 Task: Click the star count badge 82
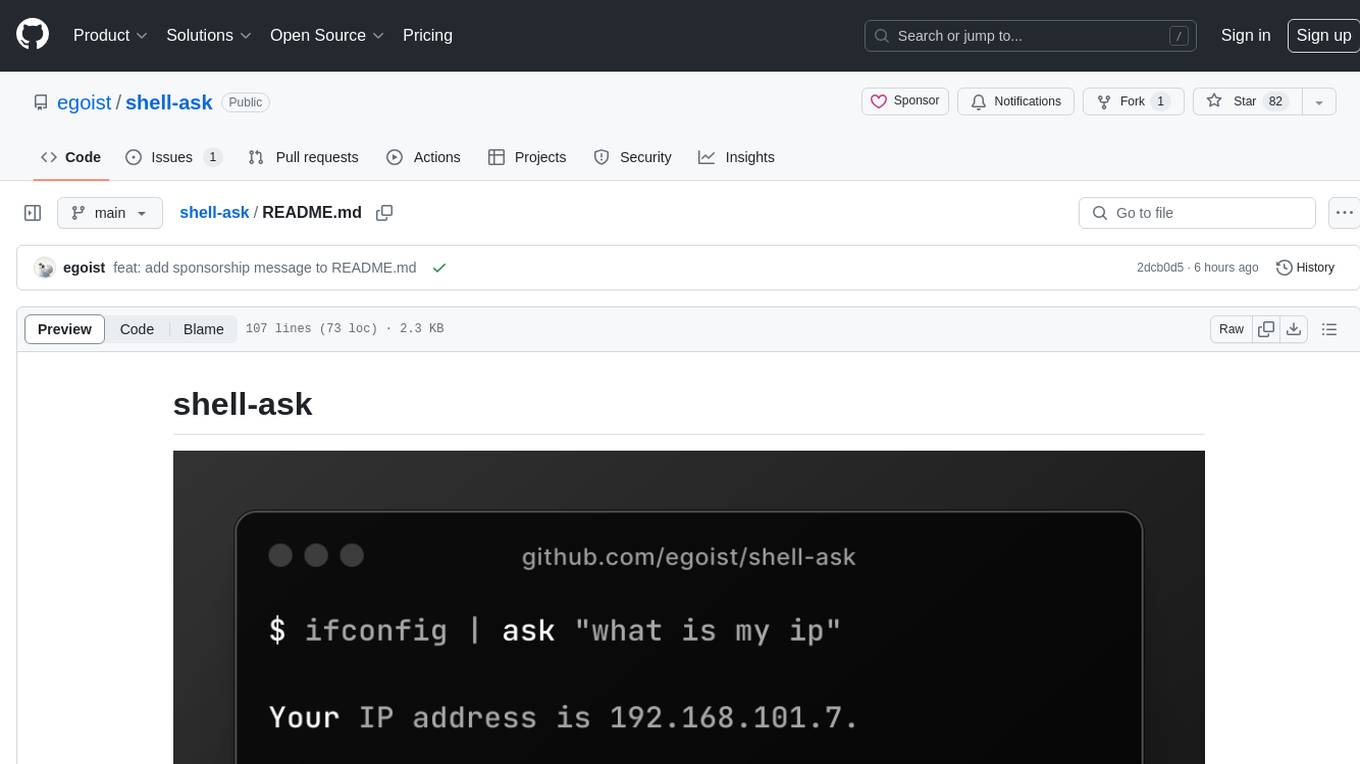1275,101
